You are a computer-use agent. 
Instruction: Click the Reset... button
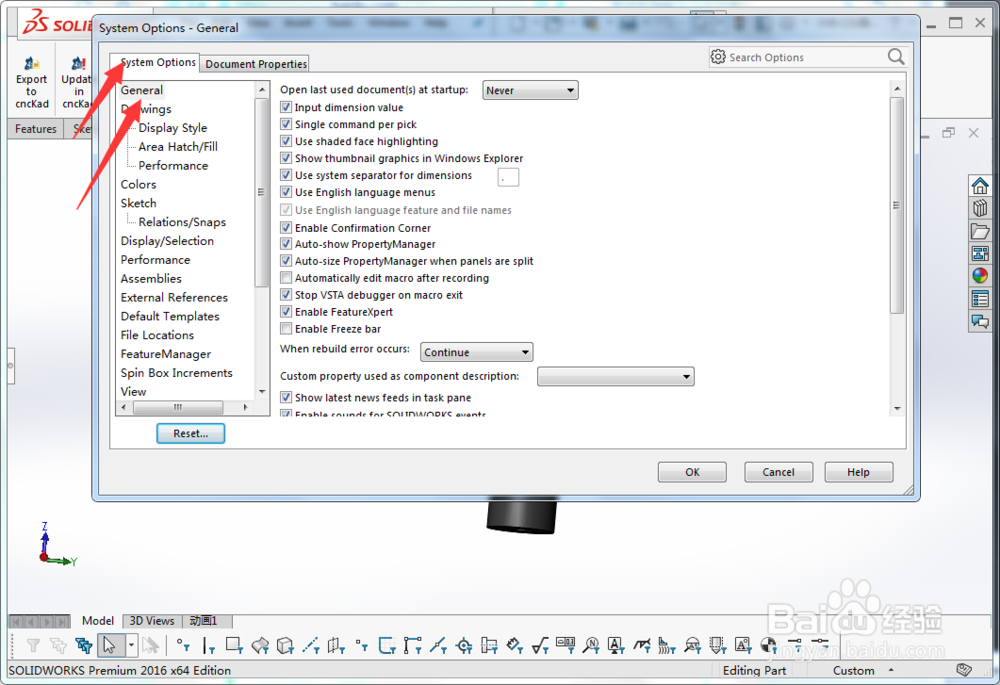tap(191, 433)
